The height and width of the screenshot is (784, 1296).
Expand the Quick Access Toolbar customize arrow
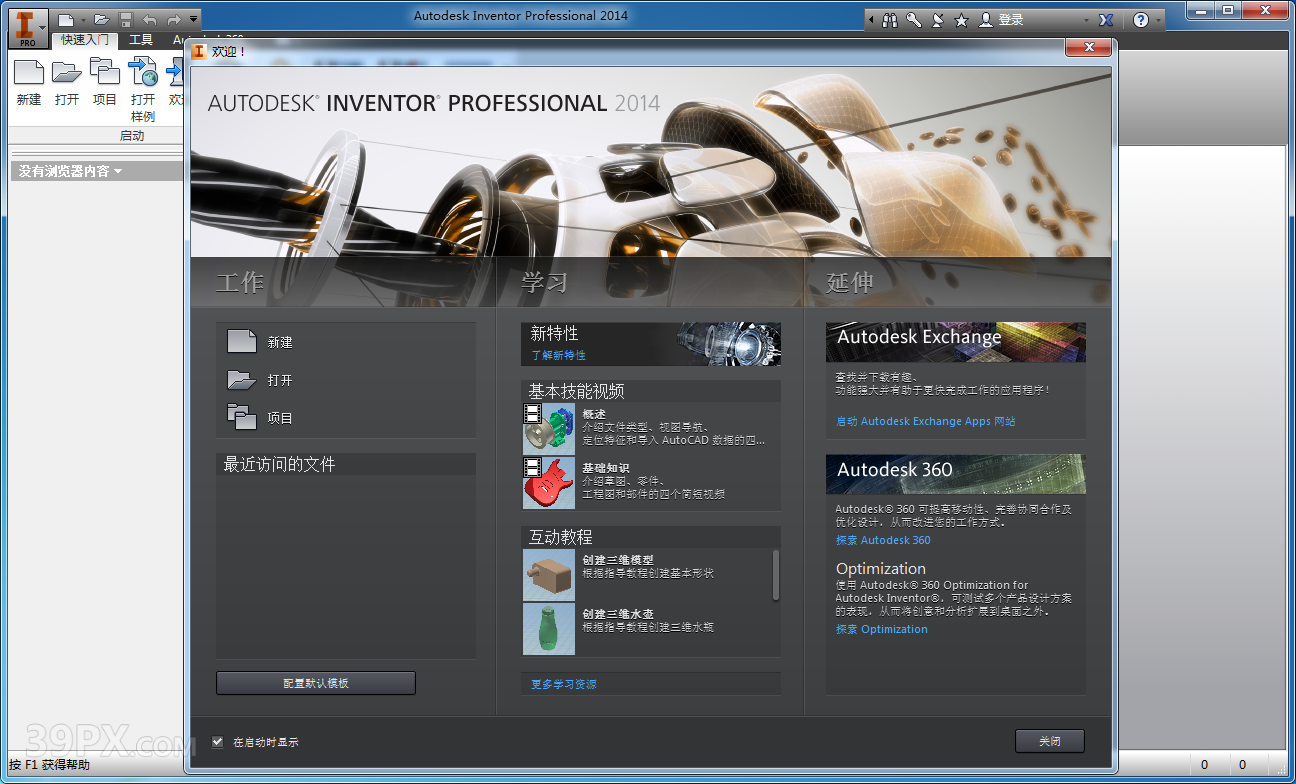pyautogui.click(x=192, y=19)
